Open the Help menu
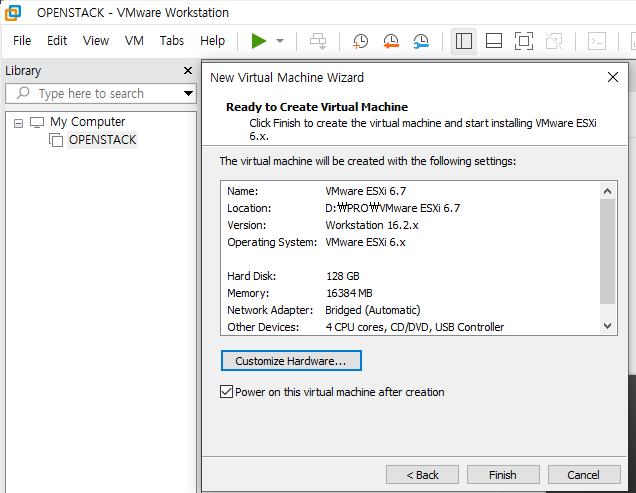 [212, 41]
